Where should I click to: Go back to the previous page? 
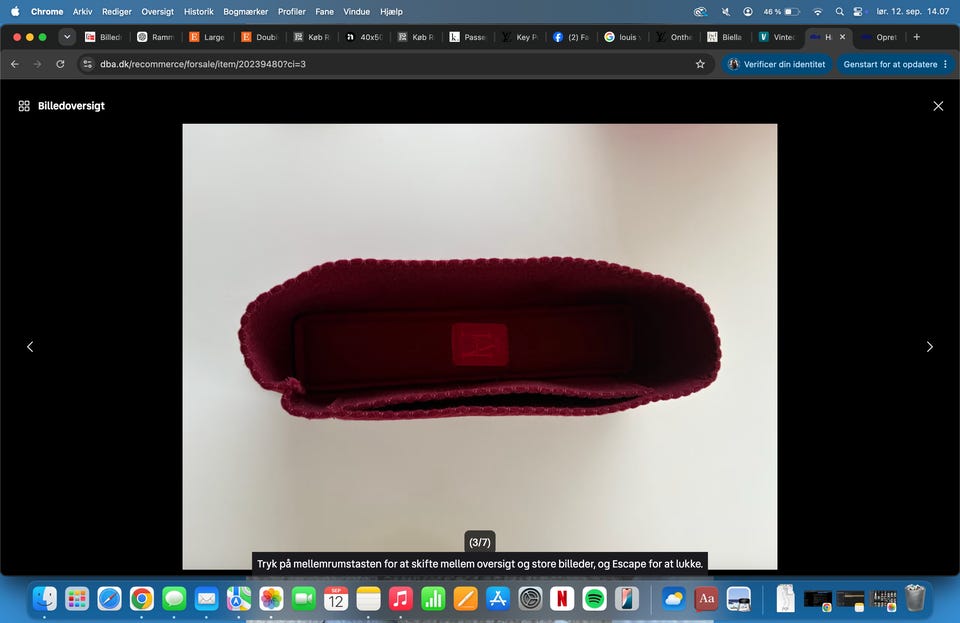[15, 64]
